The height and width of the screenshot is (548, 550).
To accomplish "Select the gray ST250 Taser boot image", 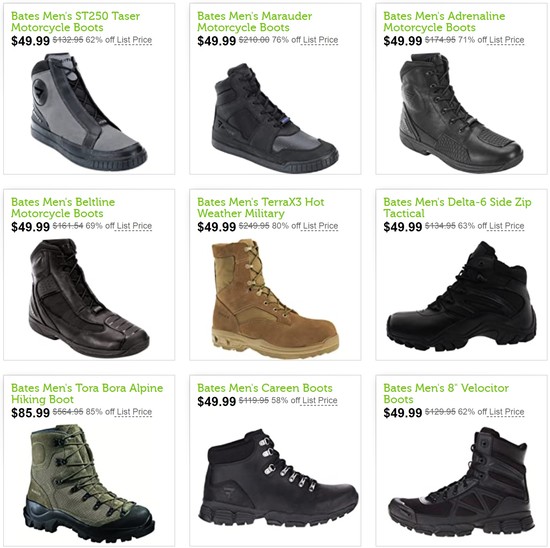I will (x=89, y=111).
